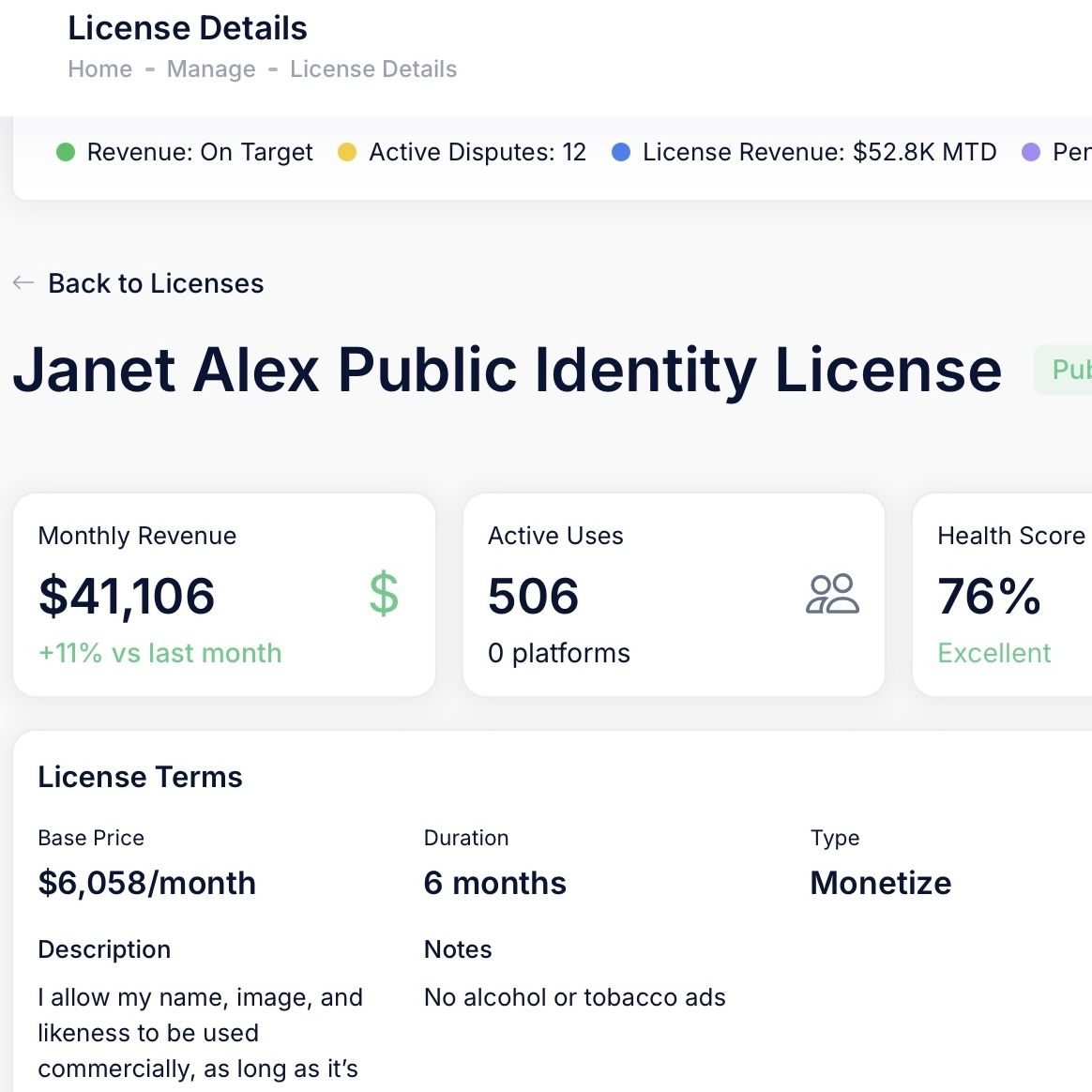Select the Monthly Revenue $41,106 value

127,597
